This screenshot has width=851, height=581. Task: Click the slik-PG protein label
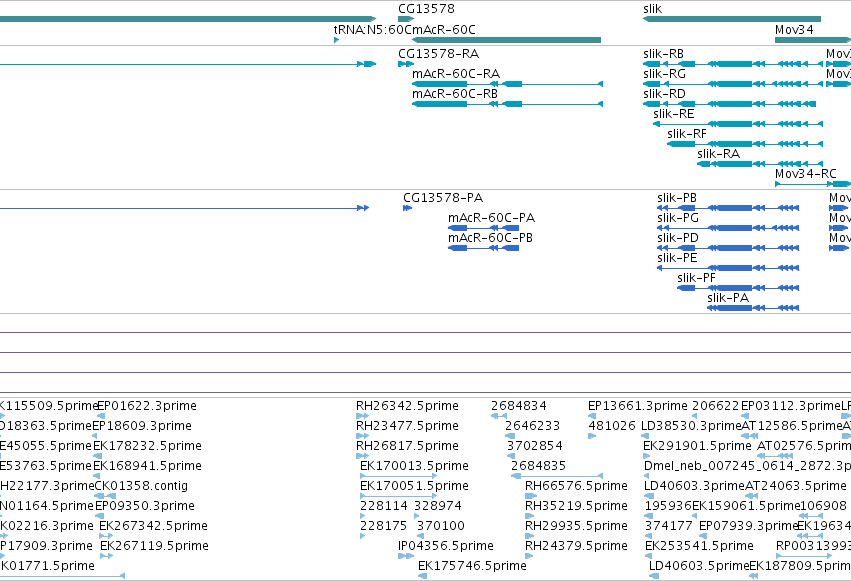678,218
